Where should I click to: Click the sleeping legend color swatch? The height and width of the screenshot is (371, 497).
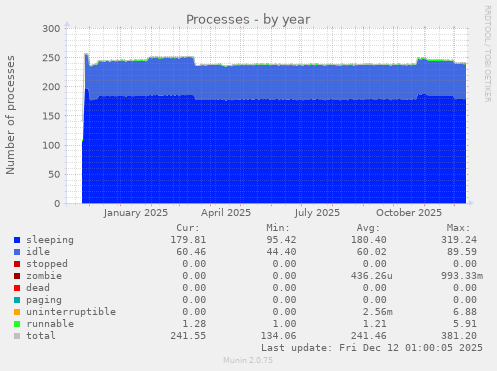coord(17,240)
